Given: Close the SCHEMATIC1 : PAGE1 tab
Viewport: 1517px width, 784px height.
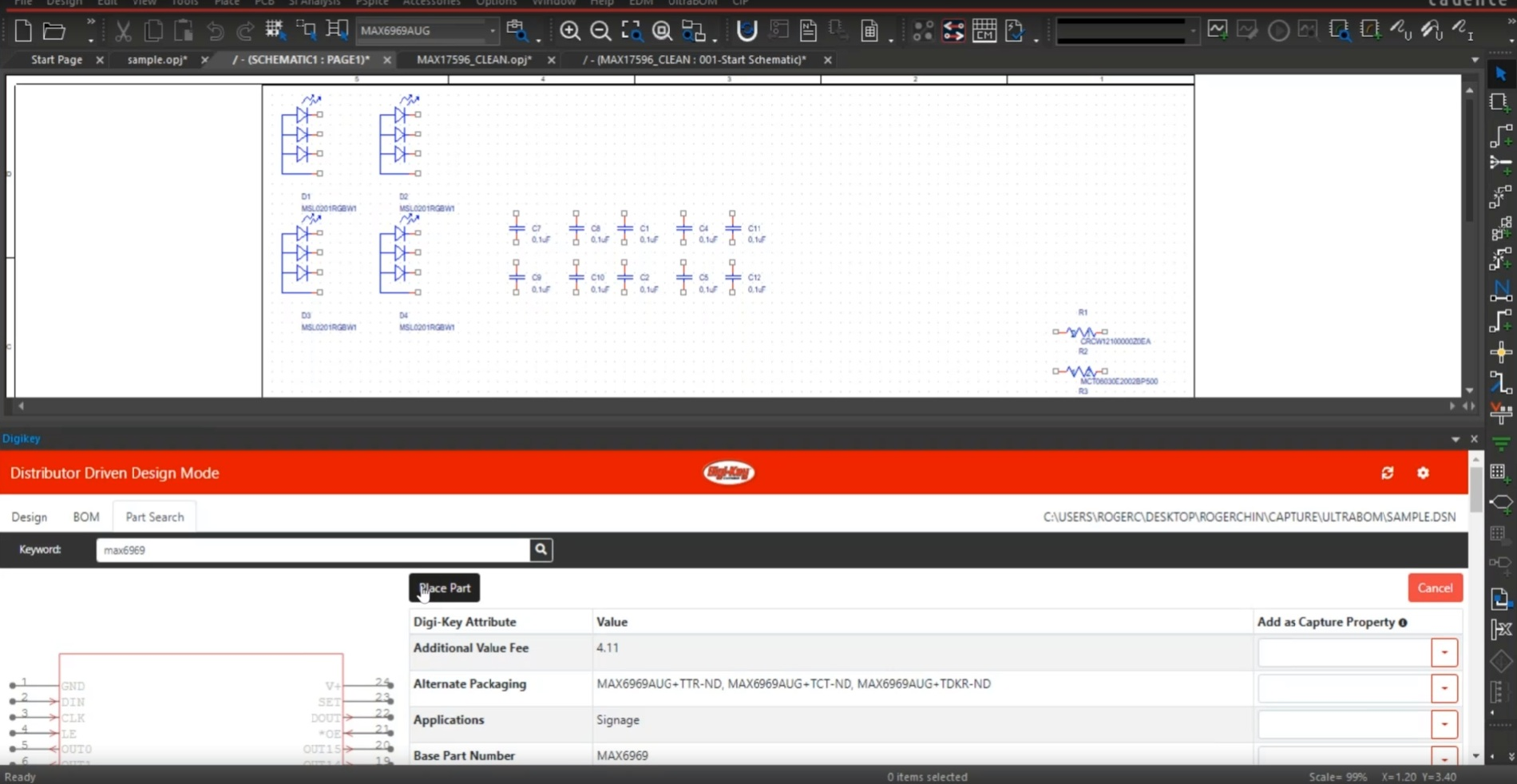Looking at the screenshot, I should tap(387, 60).
